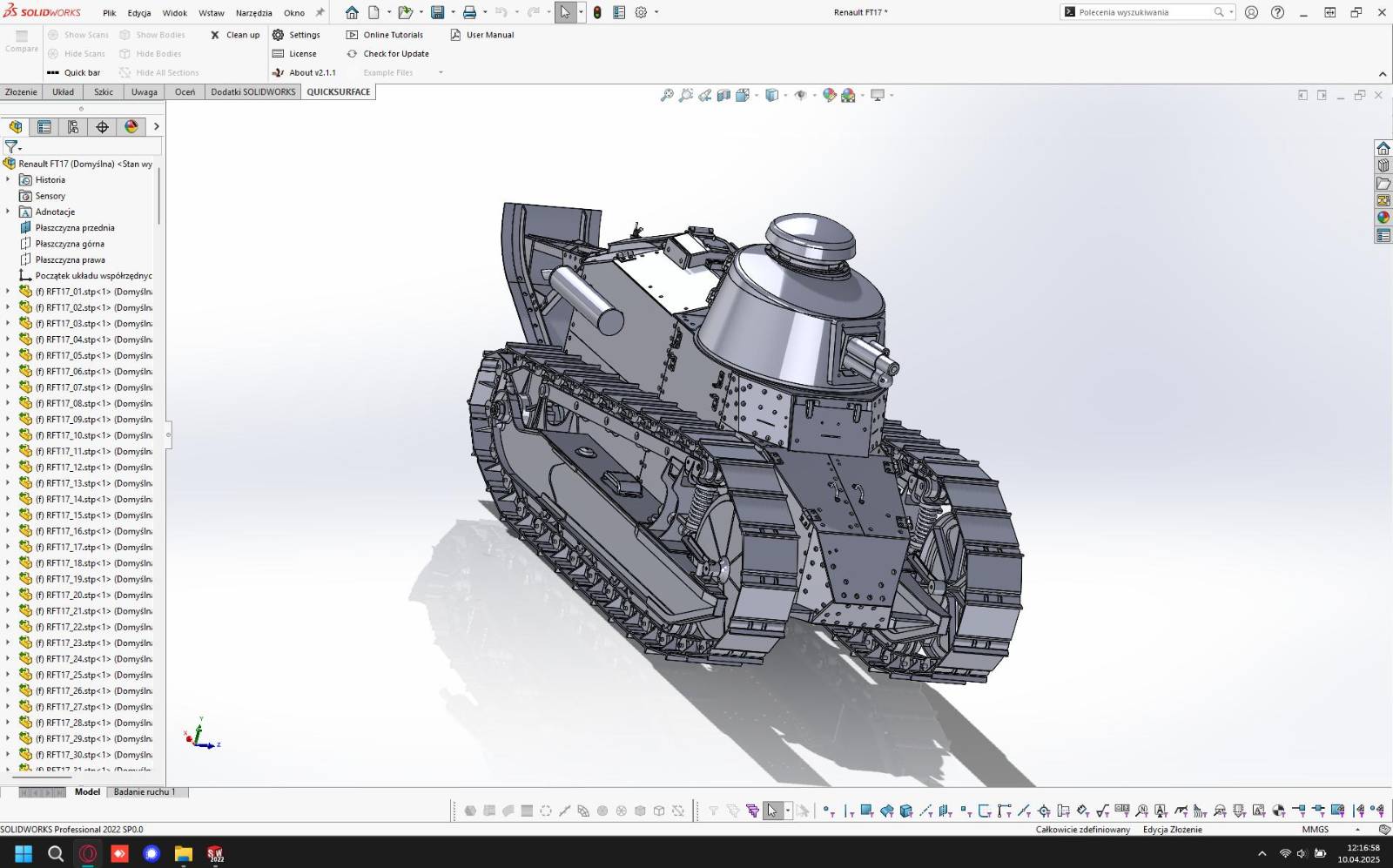Switch to the PropertyManager tab icon

(x=44, y=126)
